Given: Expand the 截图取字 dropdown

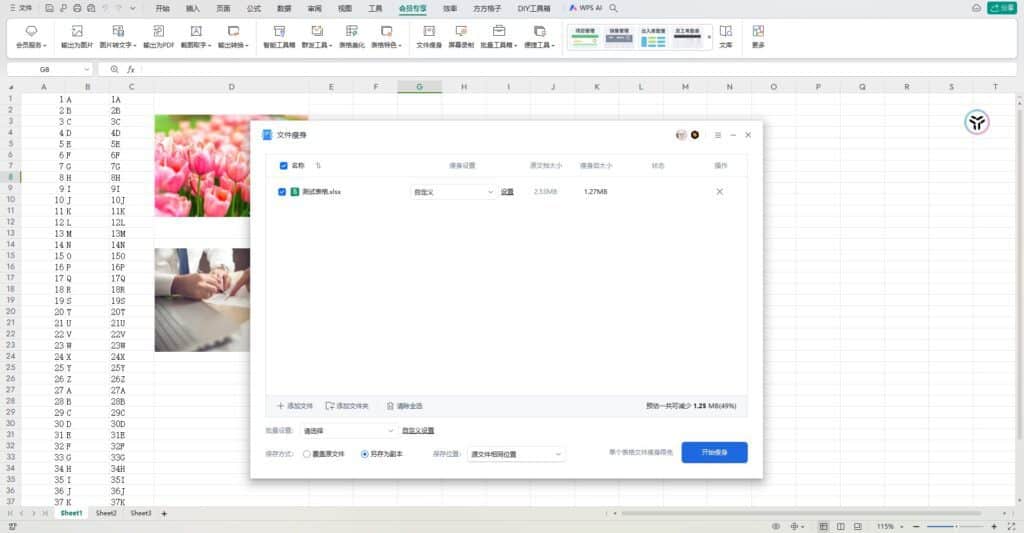Looking at the screenshot, I should tap(210, 46).
